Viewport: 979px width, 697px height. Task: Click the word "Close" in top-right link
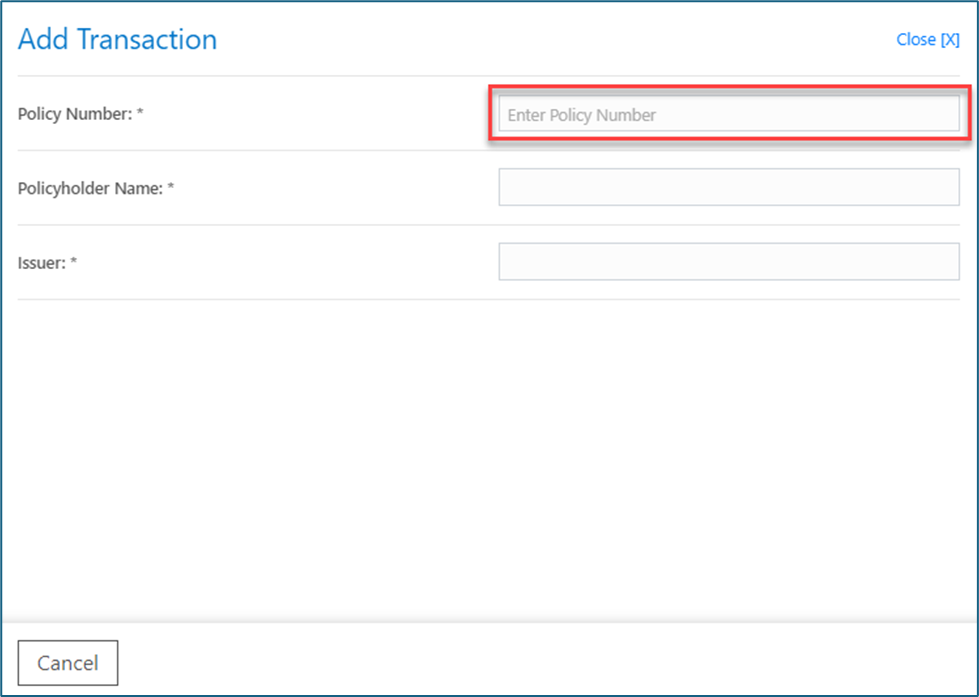[x=915, y=40]
